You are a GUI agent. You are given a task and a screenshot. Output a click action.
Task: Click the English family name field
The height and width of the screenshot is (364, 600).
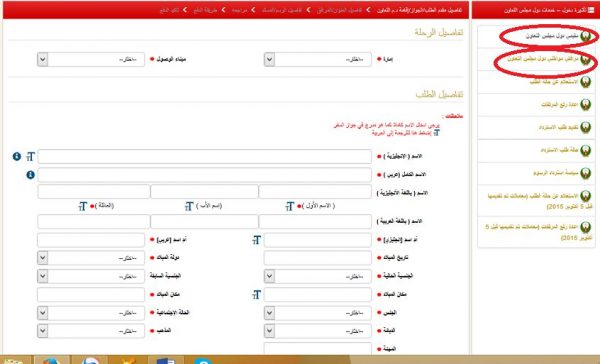(x=94, y=192)
